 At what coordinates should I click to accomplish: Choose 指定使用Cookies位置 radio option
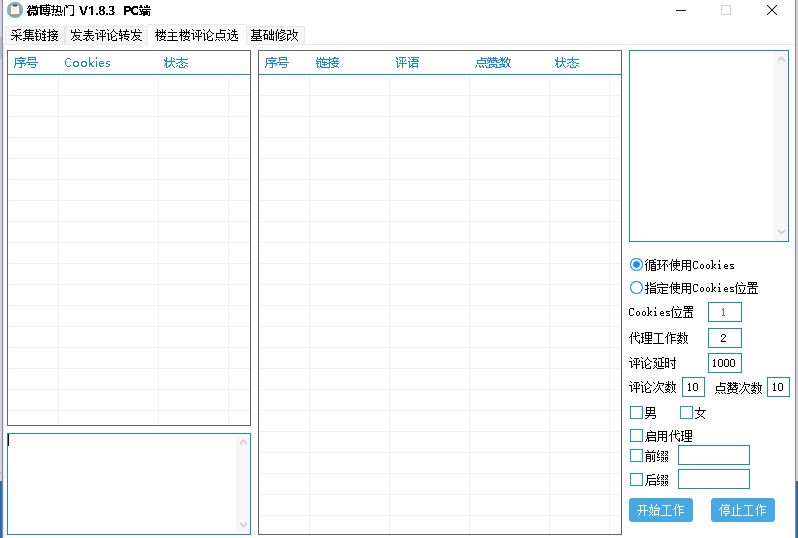(637, 288)
